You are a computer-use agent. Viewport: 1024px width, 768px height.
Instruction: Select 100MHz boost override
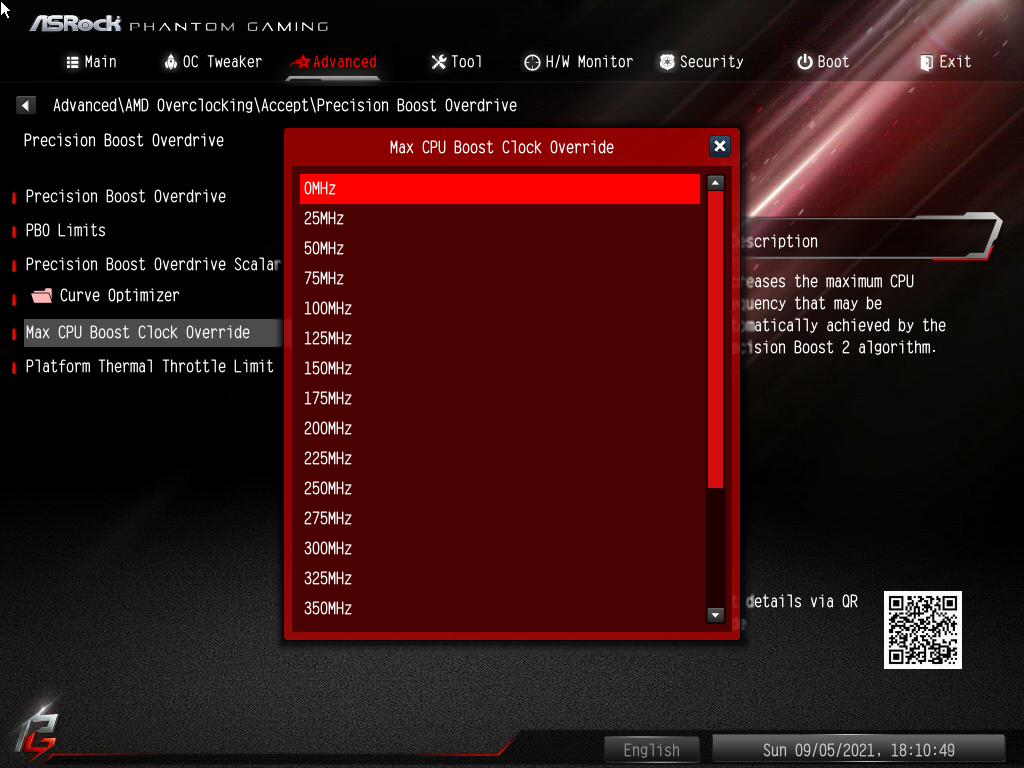click(x=500, y=309)
